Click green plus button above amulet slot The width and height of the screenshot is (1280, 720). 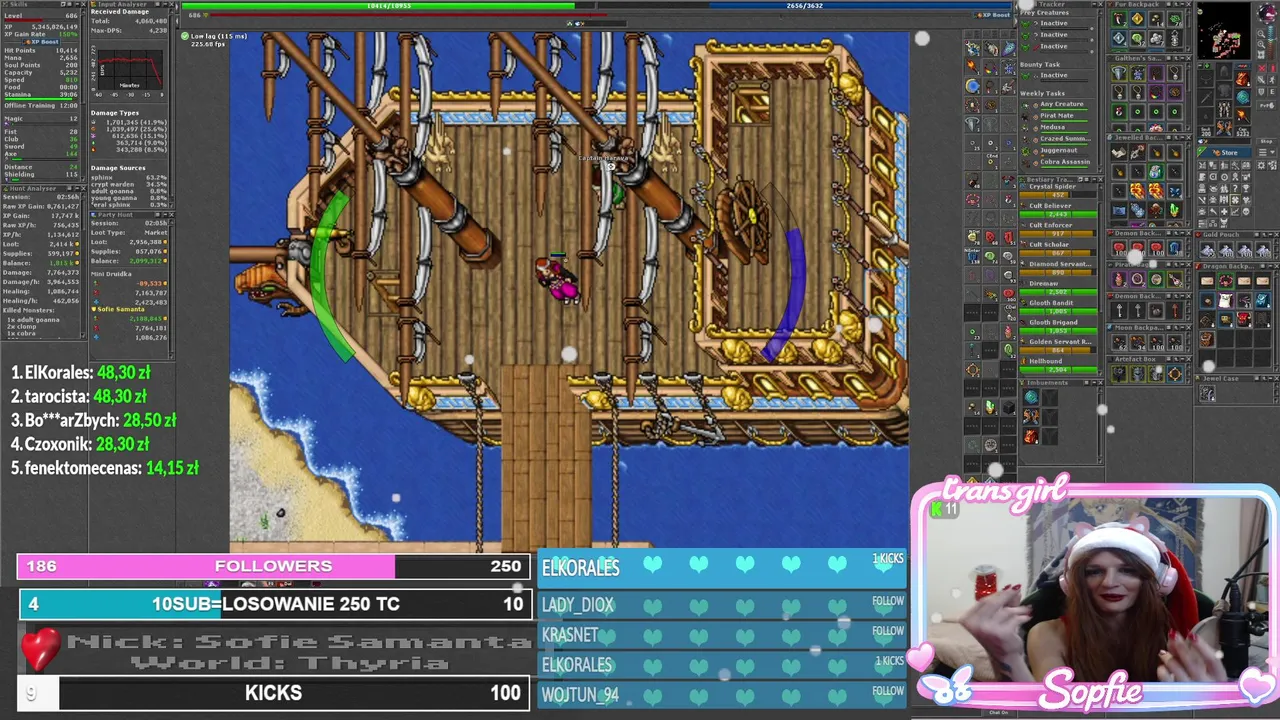1207,66
